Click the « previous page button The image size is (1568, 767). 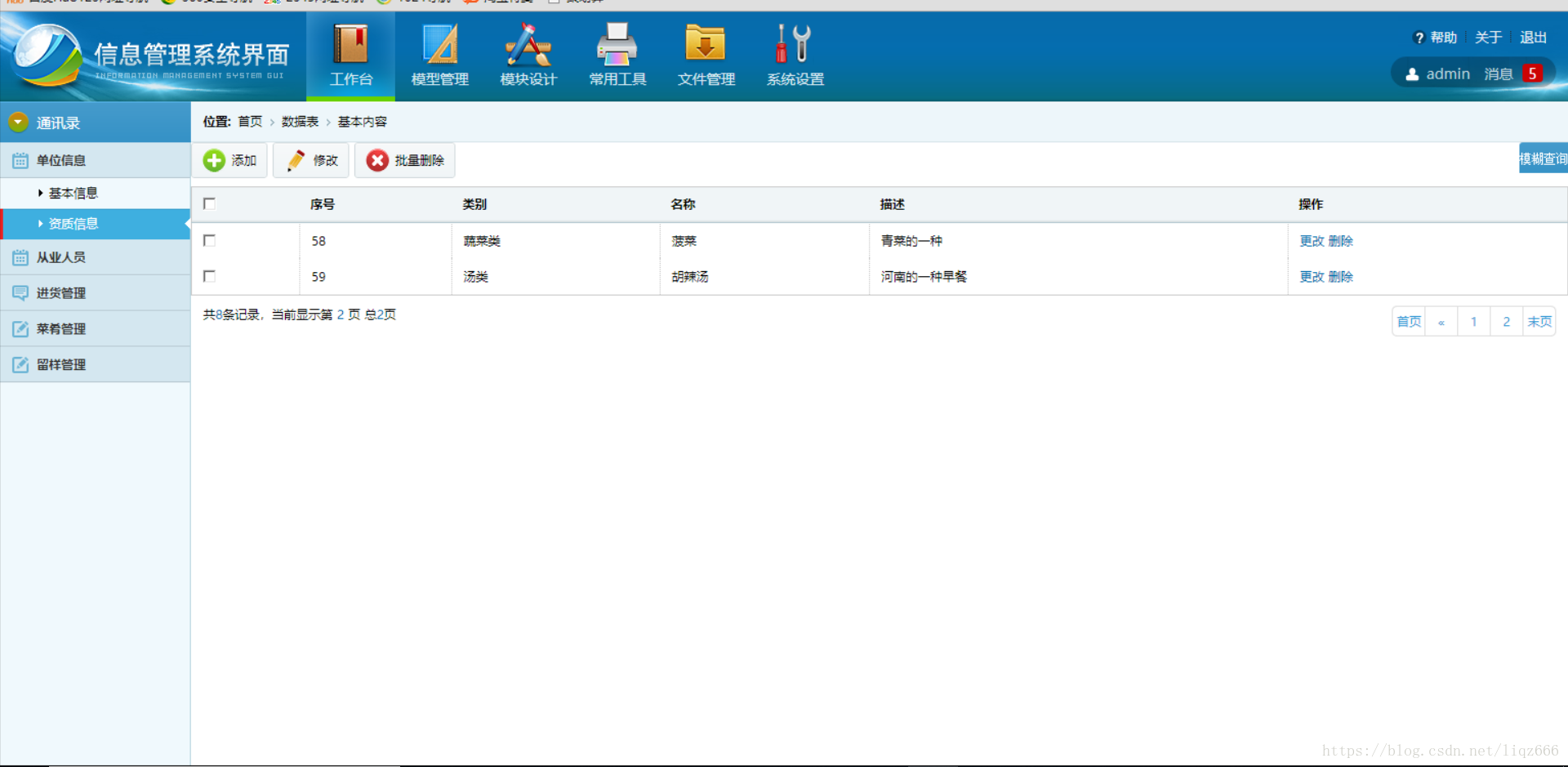click(x=1441, y=321)
